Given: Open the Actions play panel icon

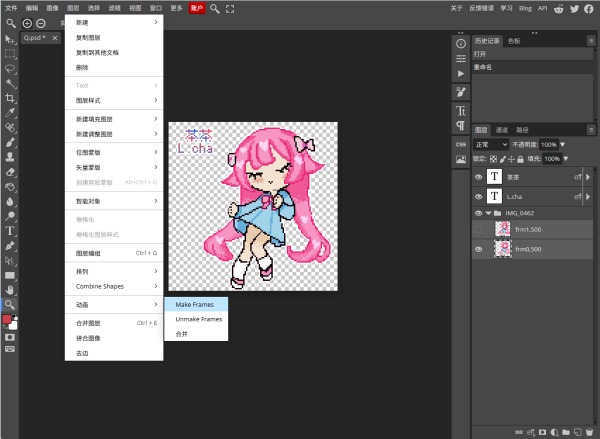Looking at the screenshot, I should pyautogui.click(x=461, y=73).
